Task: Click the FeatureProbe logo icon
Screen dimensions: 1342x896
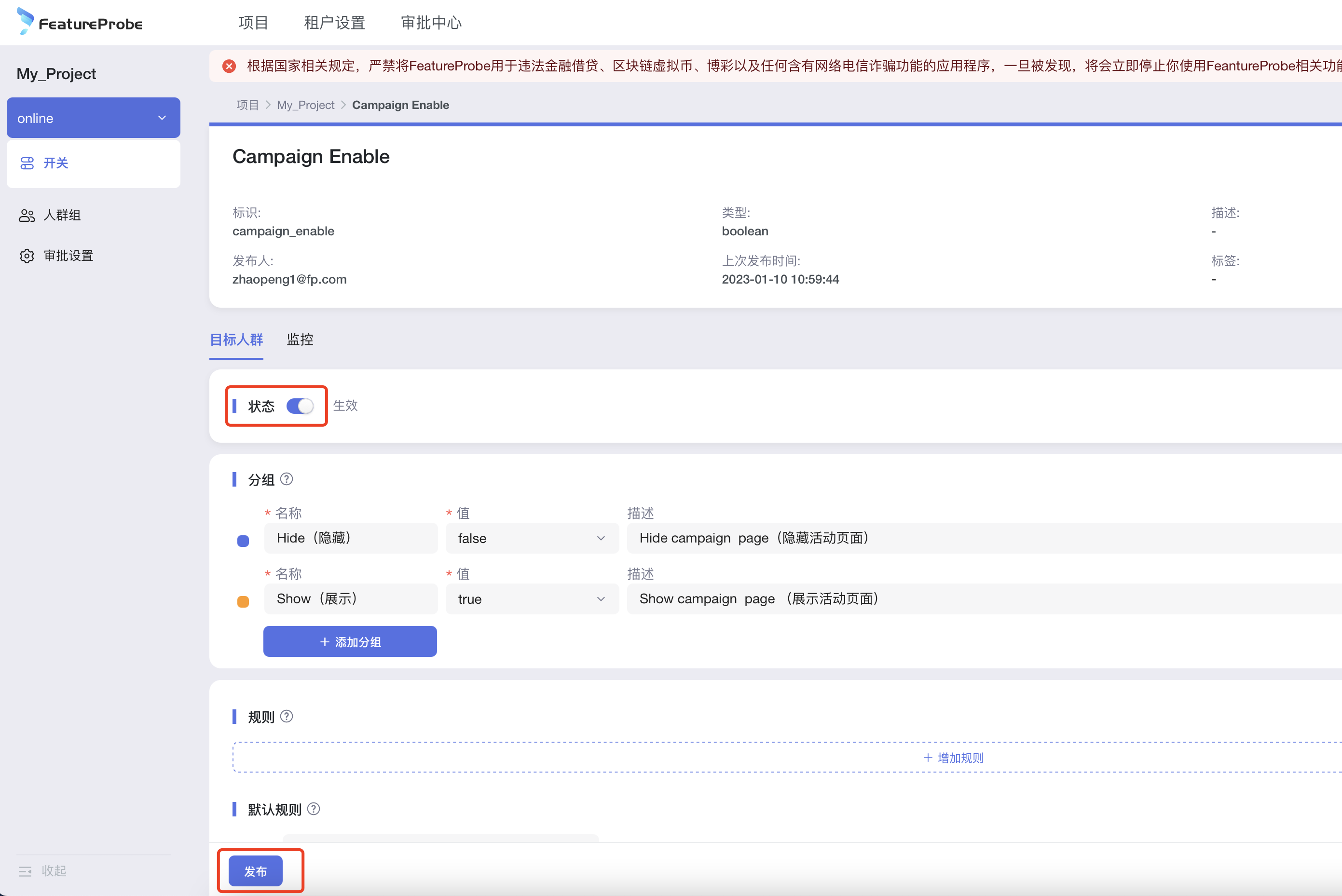Action: 25,21
